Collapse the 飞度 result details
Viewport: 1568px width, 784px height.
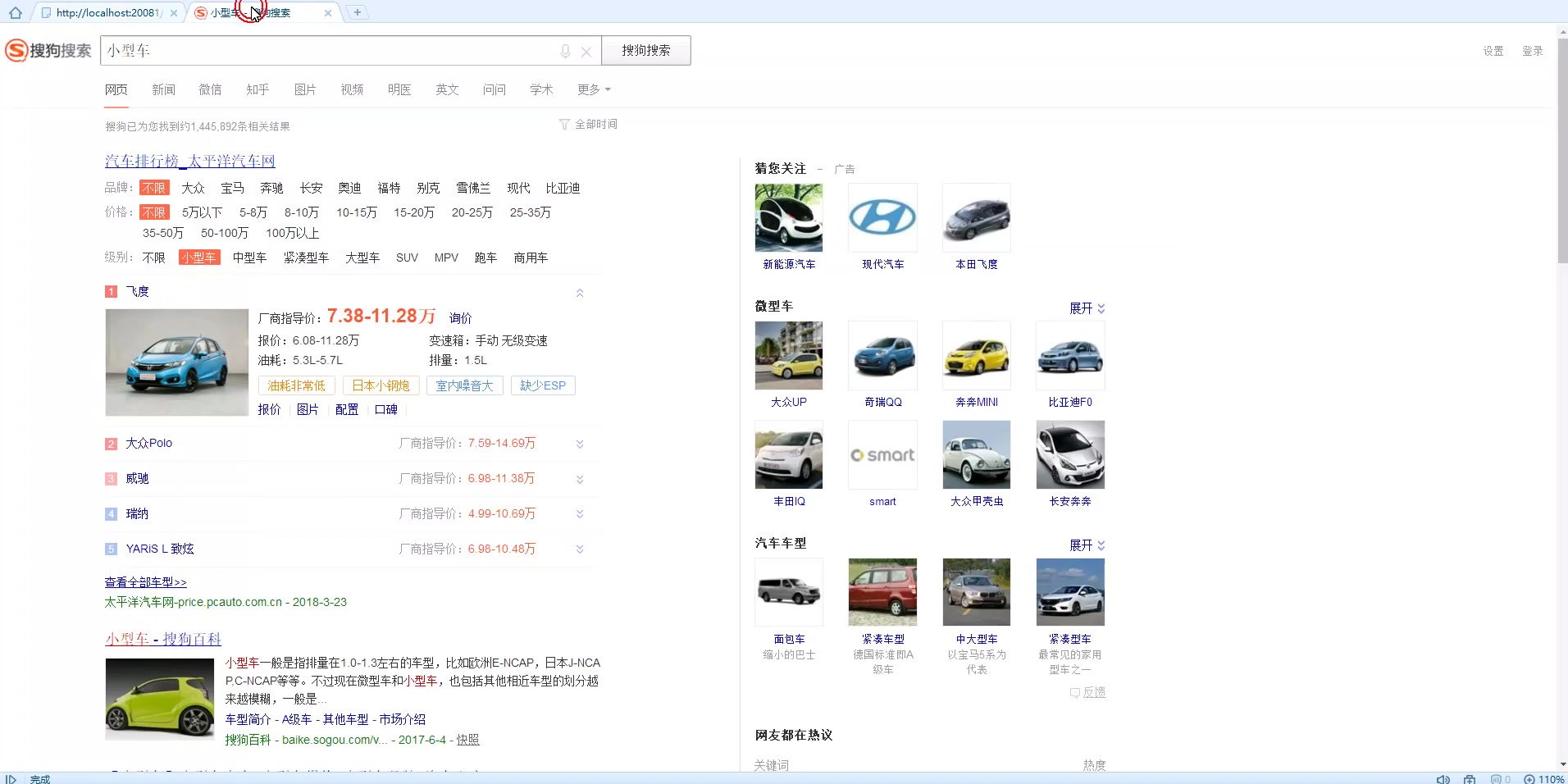[580, 293]
